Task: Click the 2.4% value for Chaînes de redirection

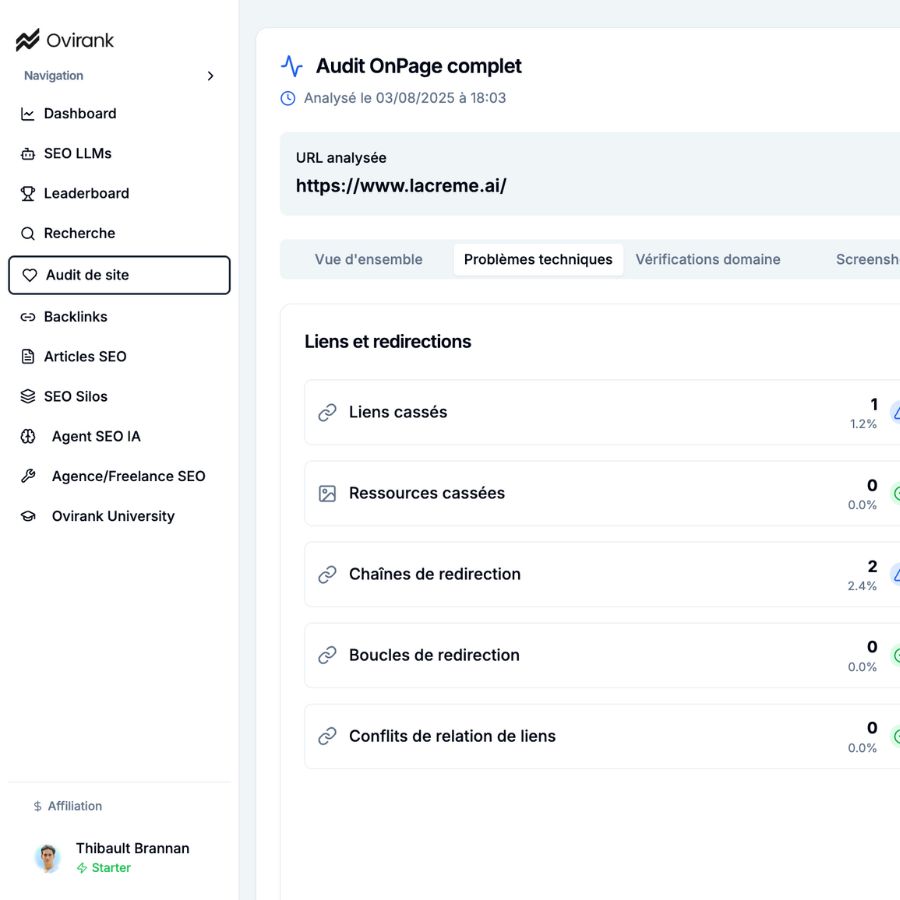Action: [862, 586]
